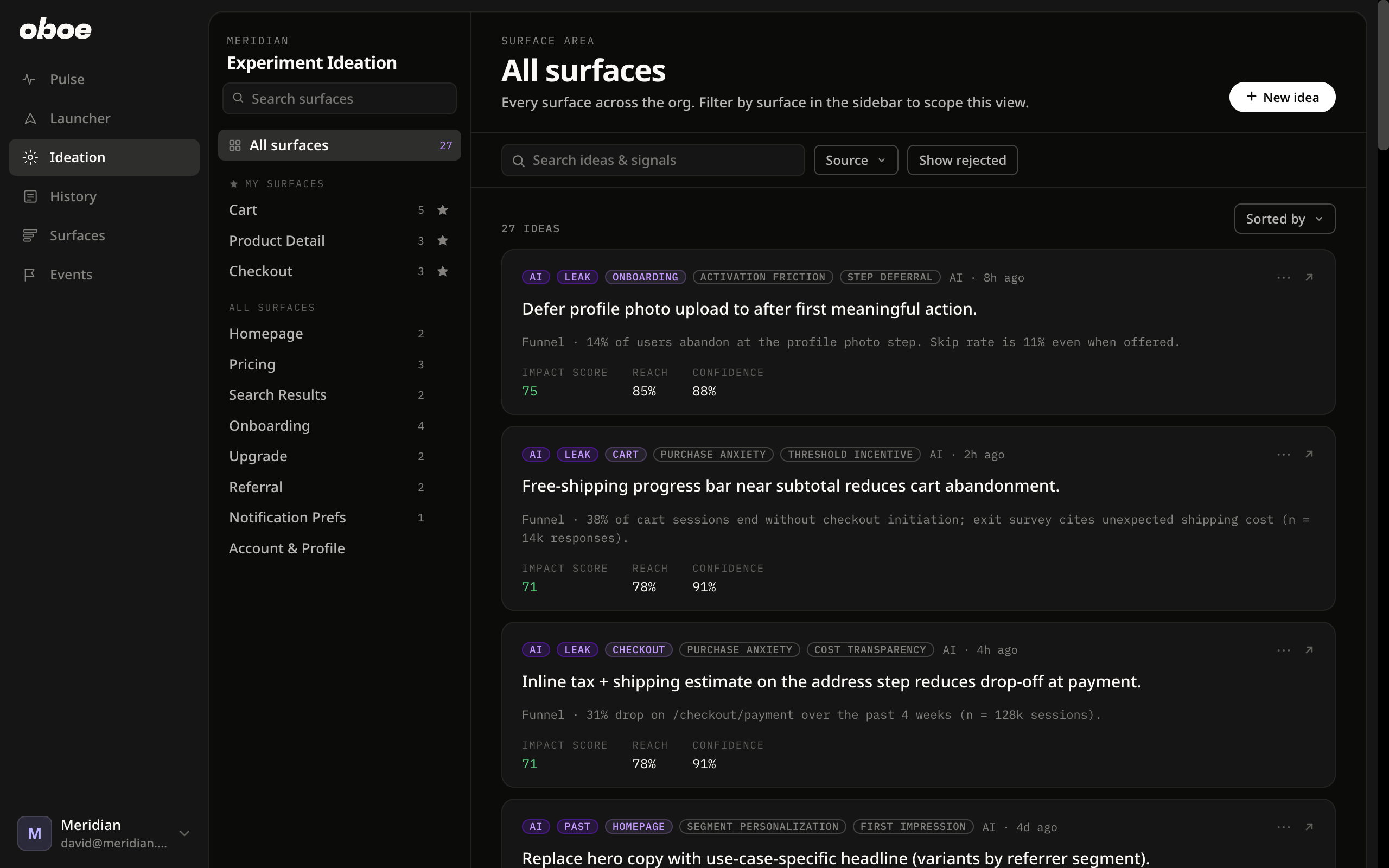1389x868 pixels.
Task: Open idea titled Inline tax + shipping estimate
Action: point(831,681)
